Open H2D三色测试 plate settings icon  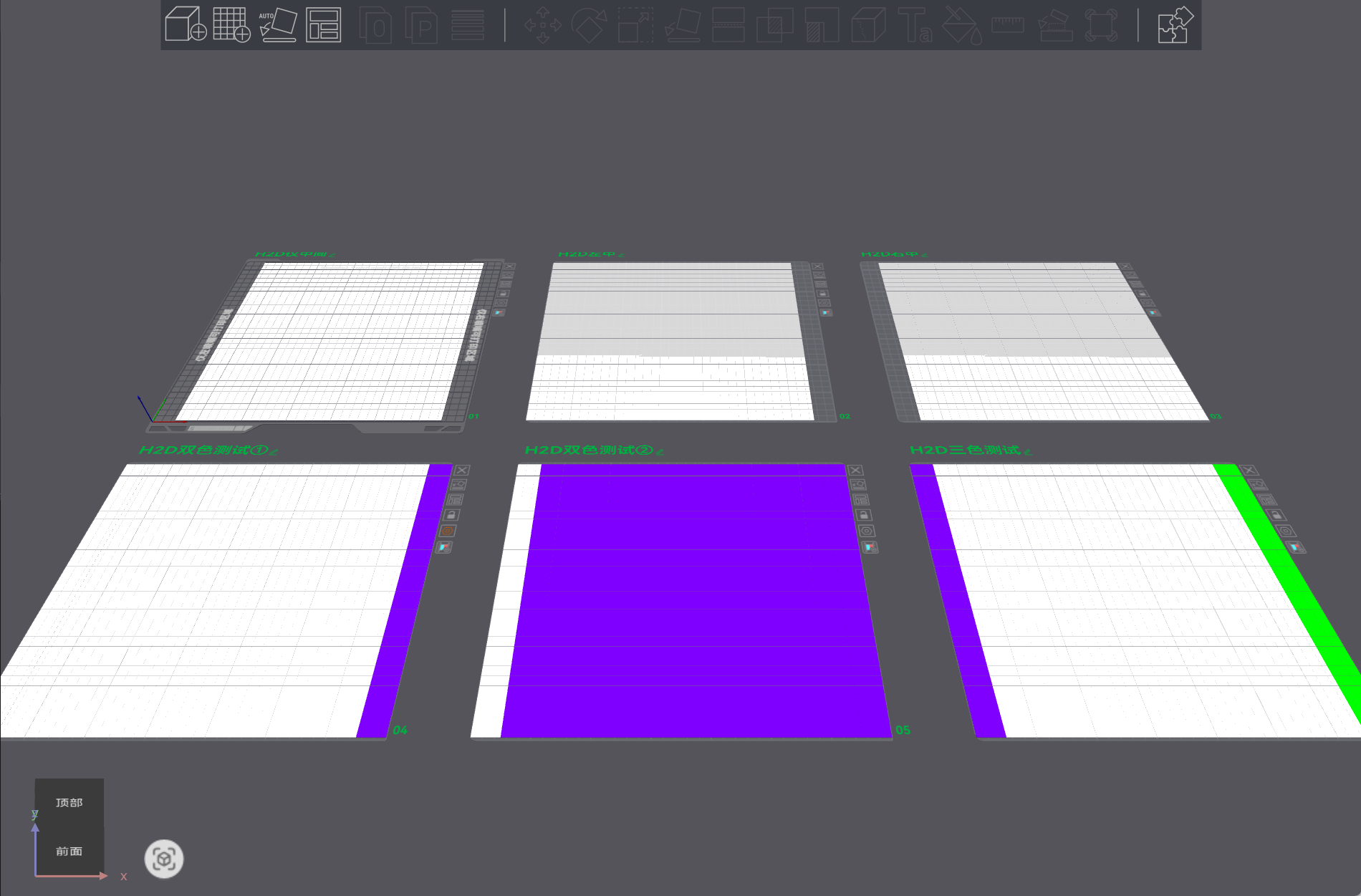(1287, 531)
